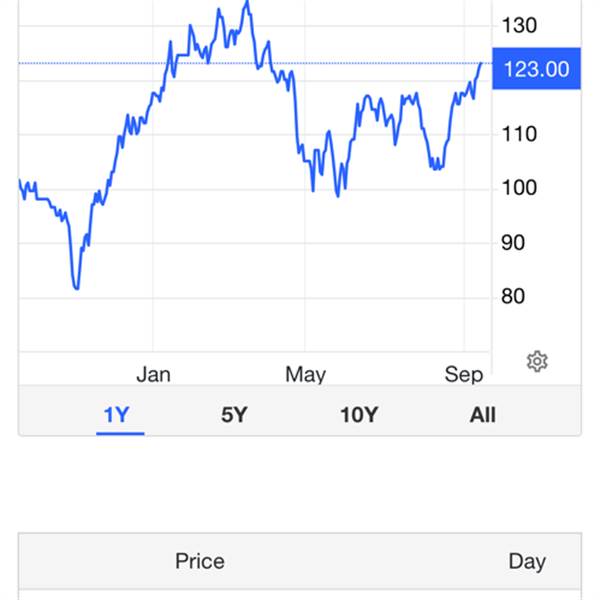Click the blue 123.00 current price tag

tap(536, 69)
